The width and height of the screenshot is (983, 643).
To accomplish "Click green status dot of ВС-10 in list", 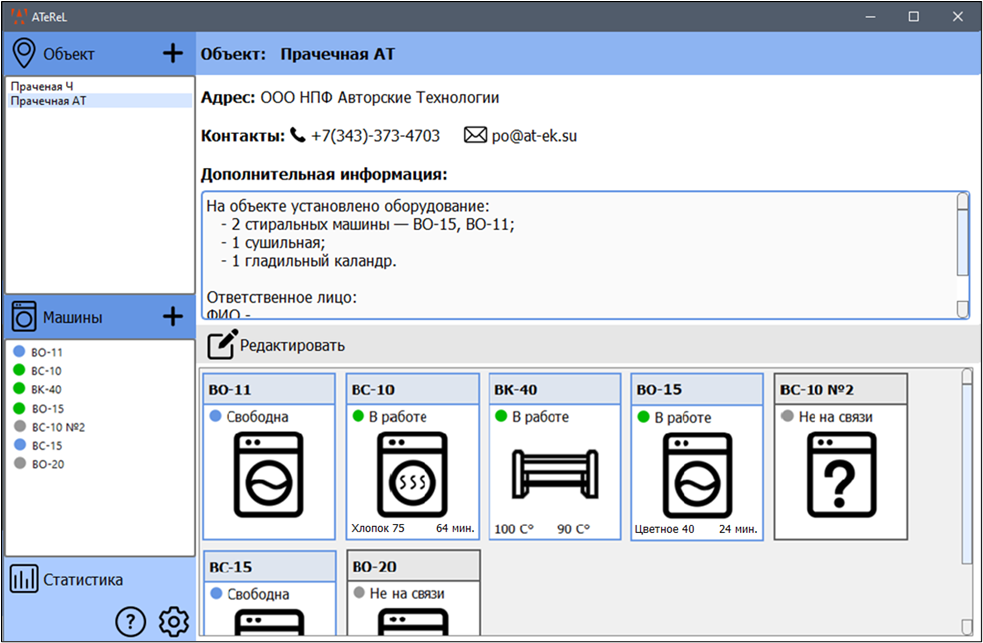I will (19, 370).
